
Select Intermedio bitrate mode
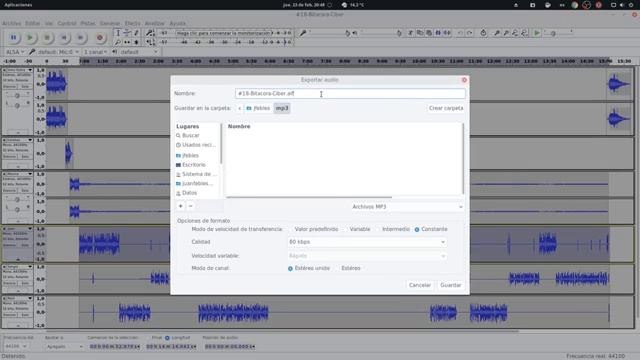coord(392,229)
